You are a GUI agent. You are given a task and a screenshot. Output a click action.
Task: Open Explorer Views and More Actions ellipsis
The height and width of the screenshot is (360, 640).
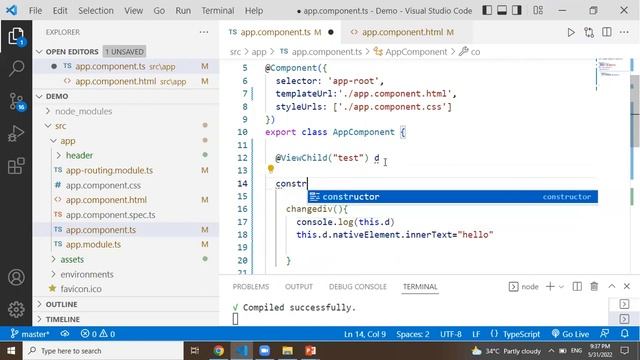point(204,32)
